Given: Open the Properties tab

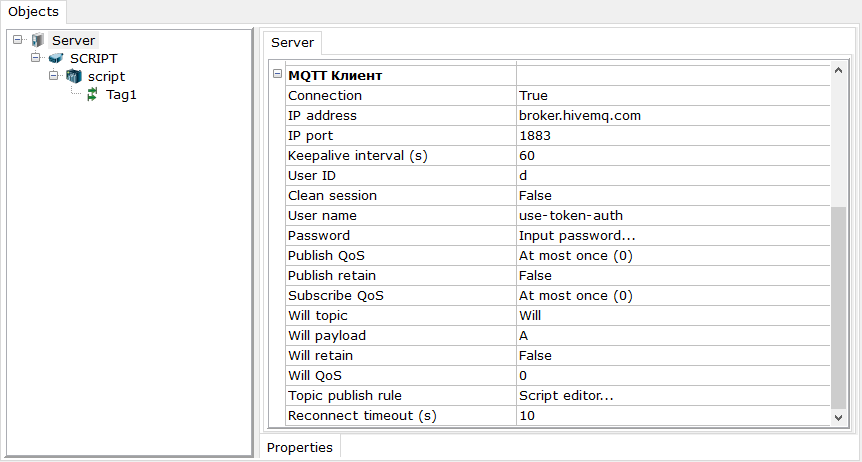Looking at the screenshot, I should pyautogui.click(x=300, y=448).
